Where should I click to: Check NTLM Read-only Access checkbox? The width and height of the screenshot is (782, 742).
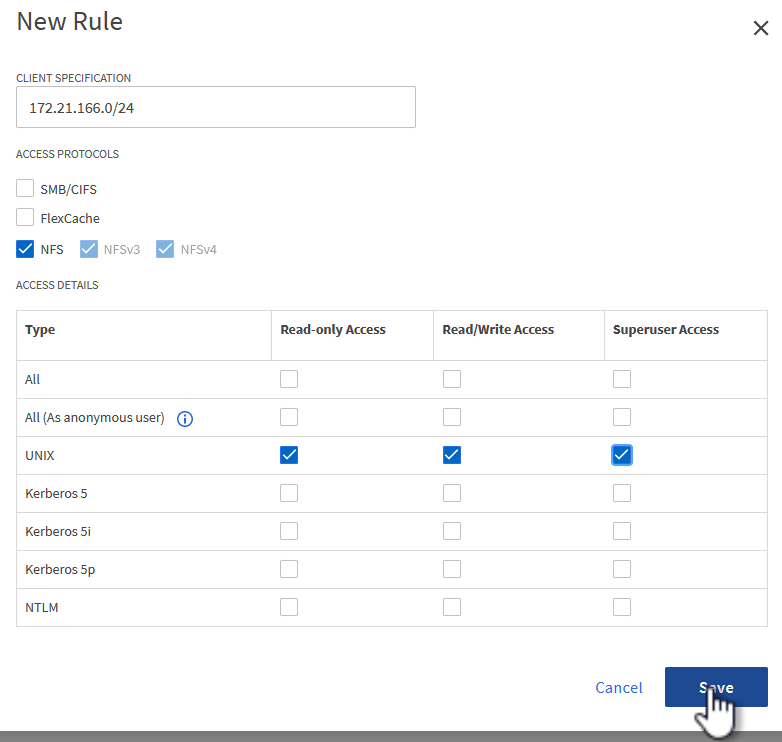(289, 607)
